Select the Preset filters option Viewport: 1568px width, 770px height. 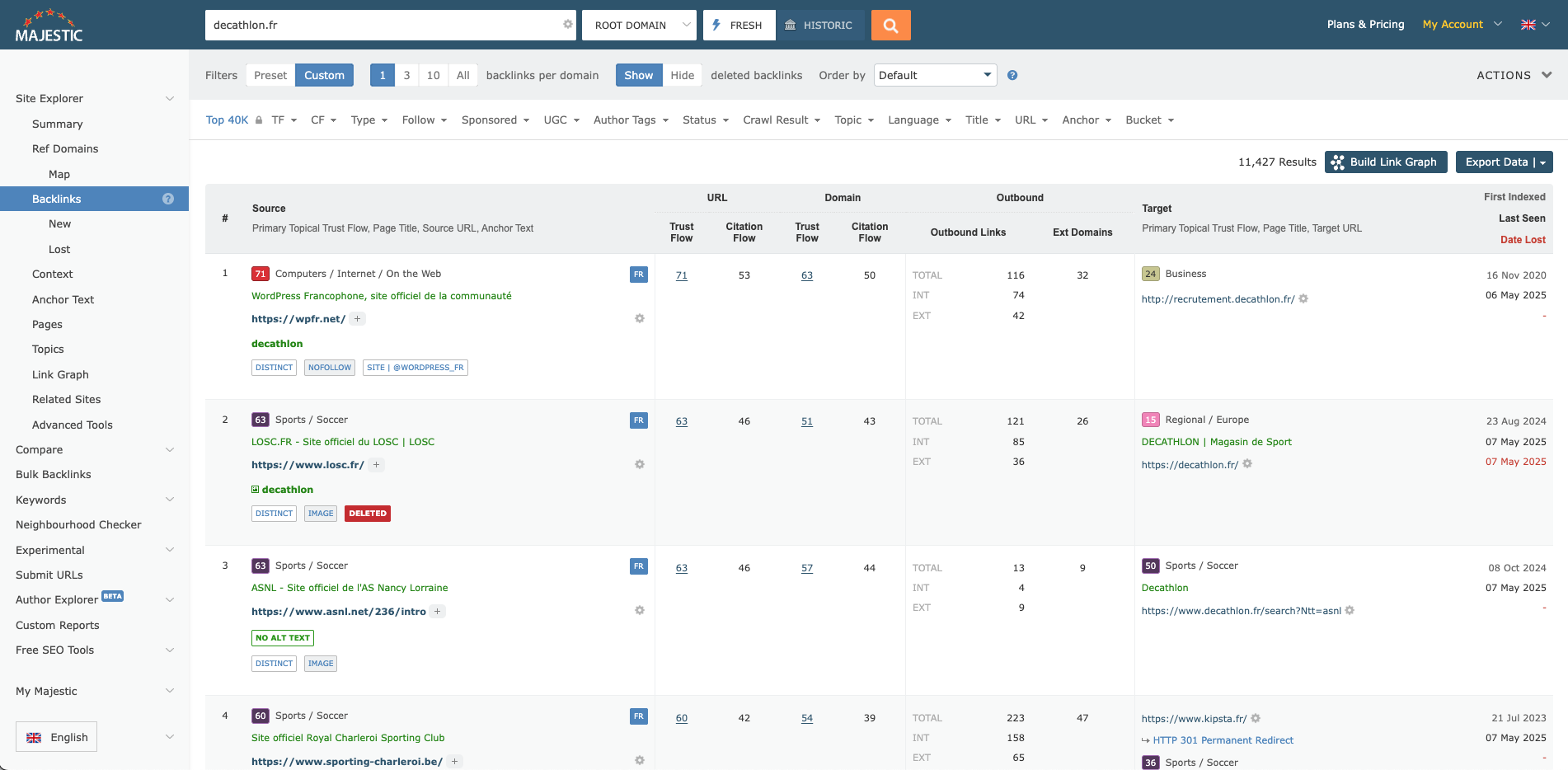[x=270, y=75]
